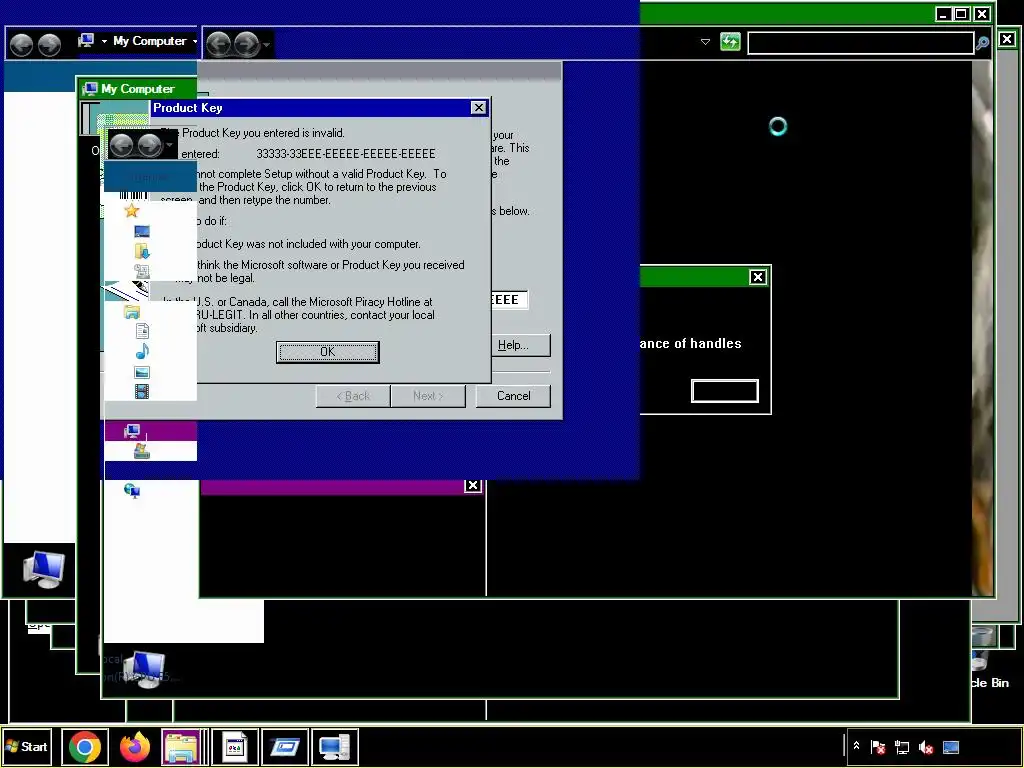
Task: Select Music library note icon in navigation pane
Action: click(142, 352)
